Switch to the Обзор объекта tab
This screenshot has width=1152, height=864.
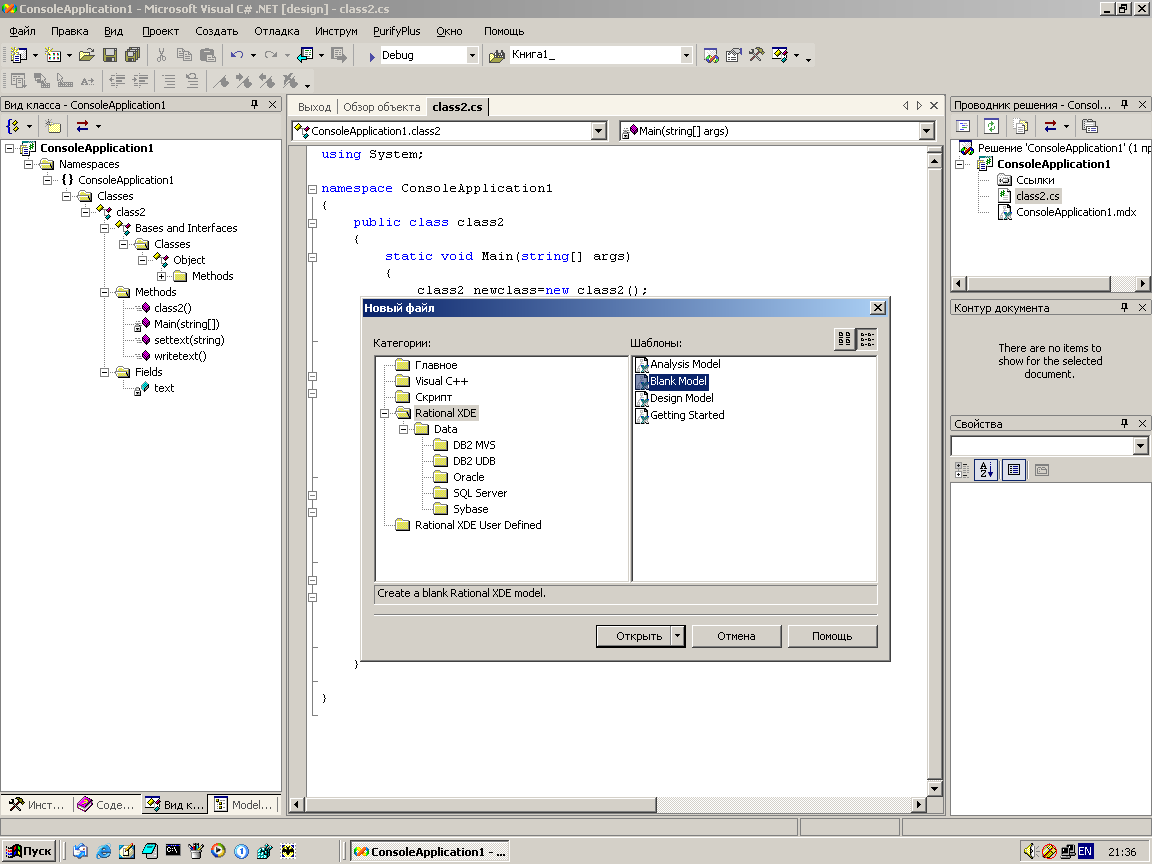[x=381, y=107]
